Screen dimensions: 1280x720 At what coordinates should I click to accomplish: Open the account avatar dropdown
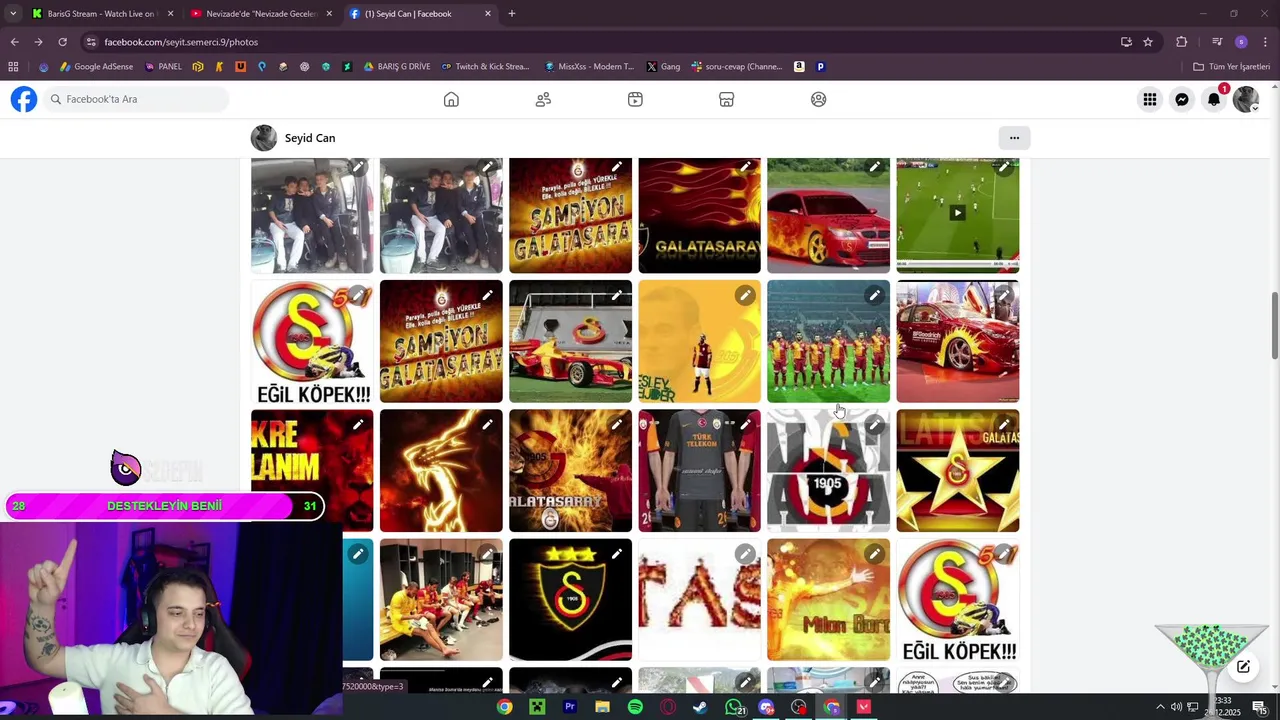click(x=1246, y=99)
